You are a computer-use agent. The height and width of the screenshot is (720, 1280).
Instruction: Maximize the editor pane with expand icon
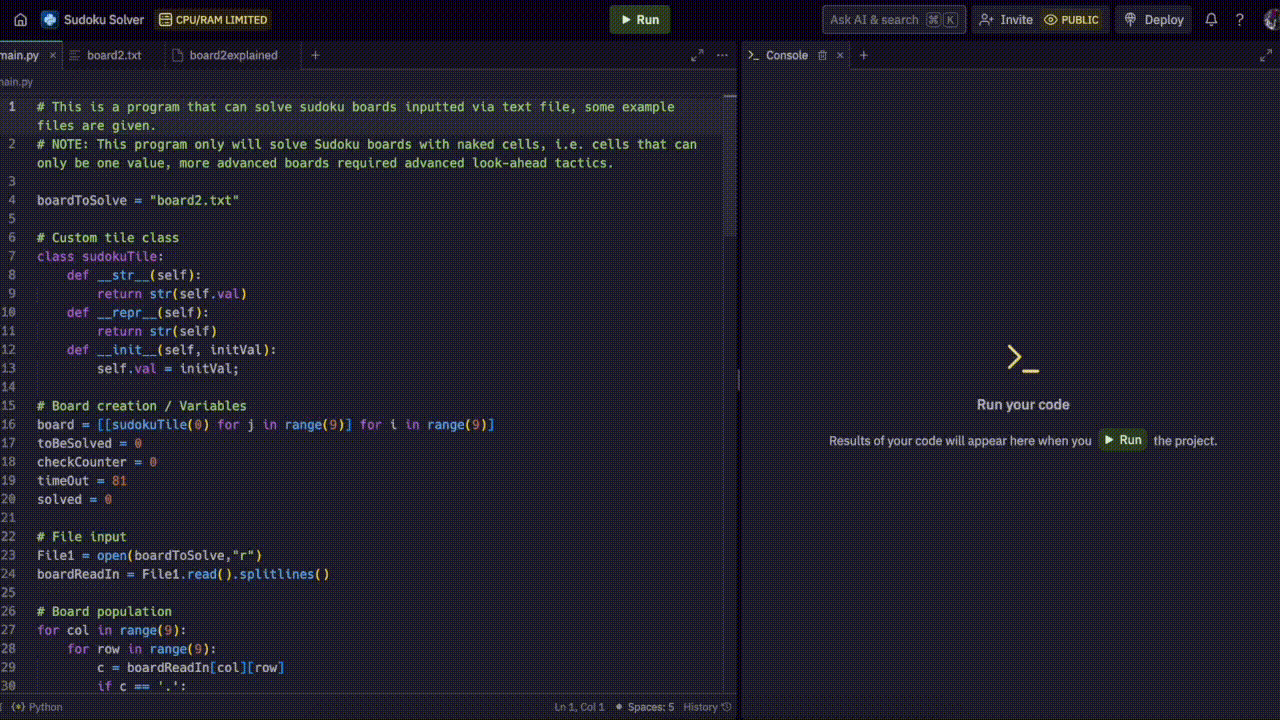point(697,56)
